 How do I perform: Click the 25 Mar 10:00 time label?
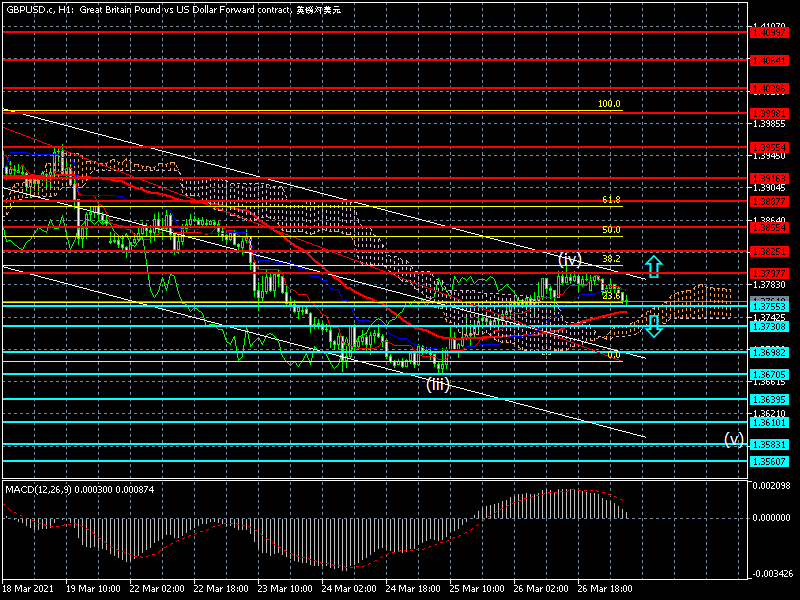[475, 589]
